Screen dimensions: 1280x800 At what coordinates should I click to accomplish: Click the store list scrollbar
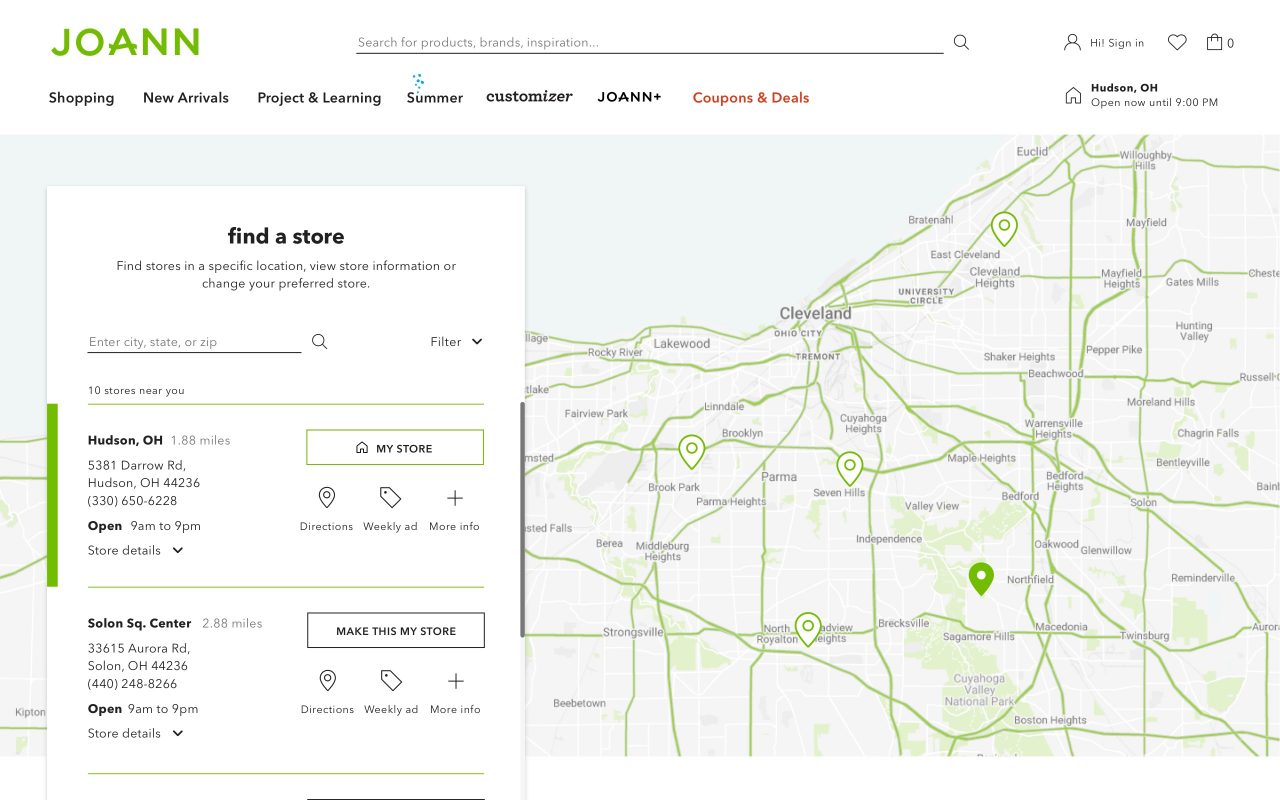(x=522, y=520)
